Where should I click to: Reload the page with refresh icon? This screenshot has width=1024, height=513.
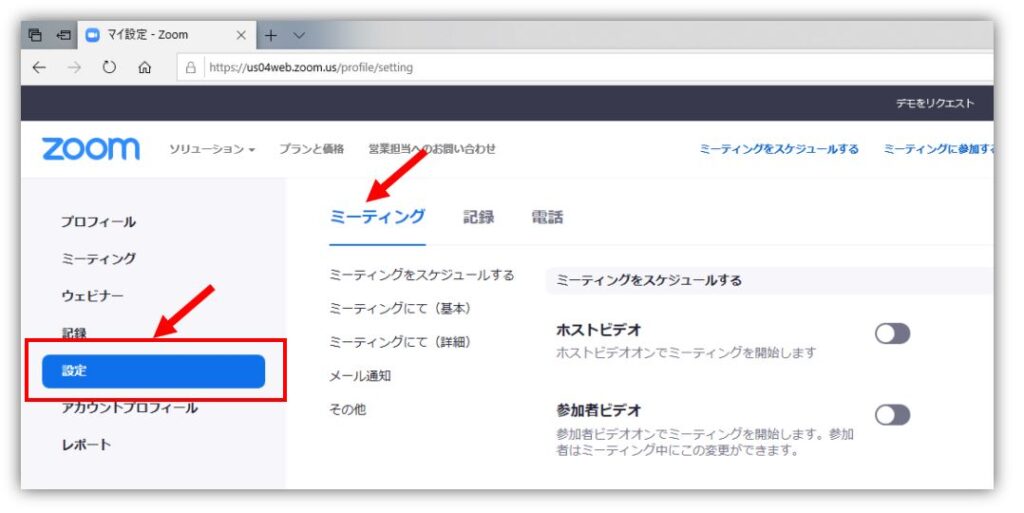109,67
